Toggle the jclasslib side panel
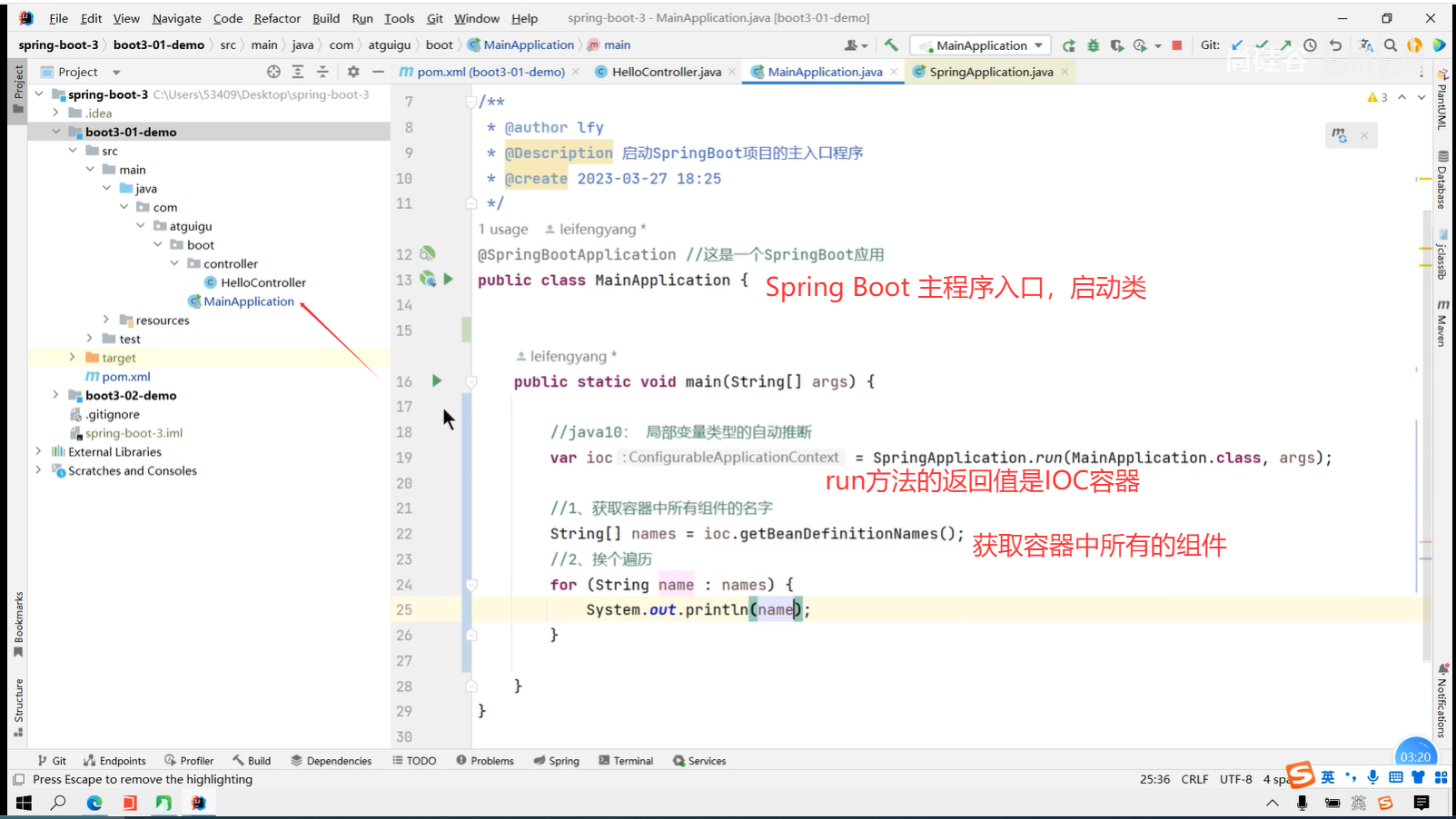The image size is (1456, 819). click(x=1442, y=253)
